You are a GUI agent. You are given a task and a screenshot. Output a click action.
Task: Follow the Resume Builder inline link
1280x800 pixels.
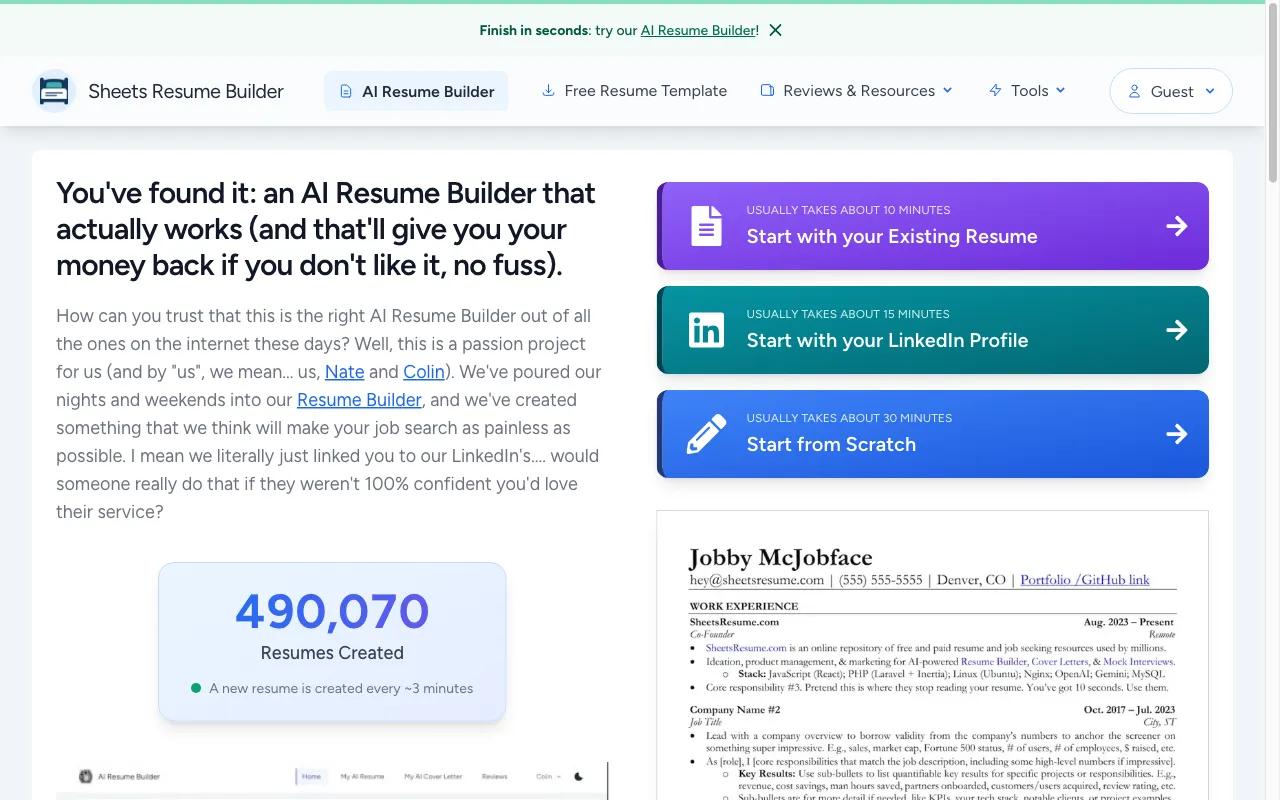(359, 400)
